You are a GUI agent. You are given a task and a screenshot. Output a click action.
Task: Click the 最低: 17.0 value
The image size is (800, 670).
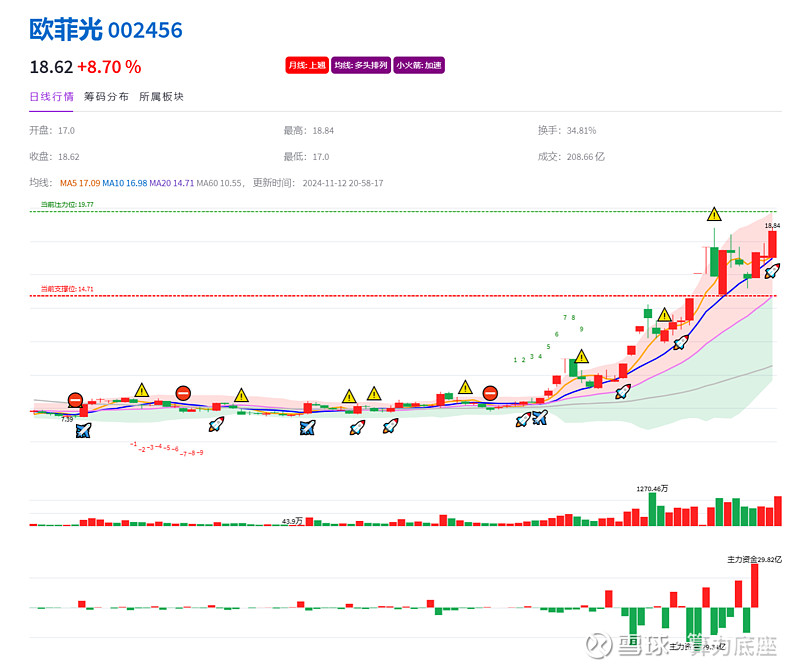306,157
